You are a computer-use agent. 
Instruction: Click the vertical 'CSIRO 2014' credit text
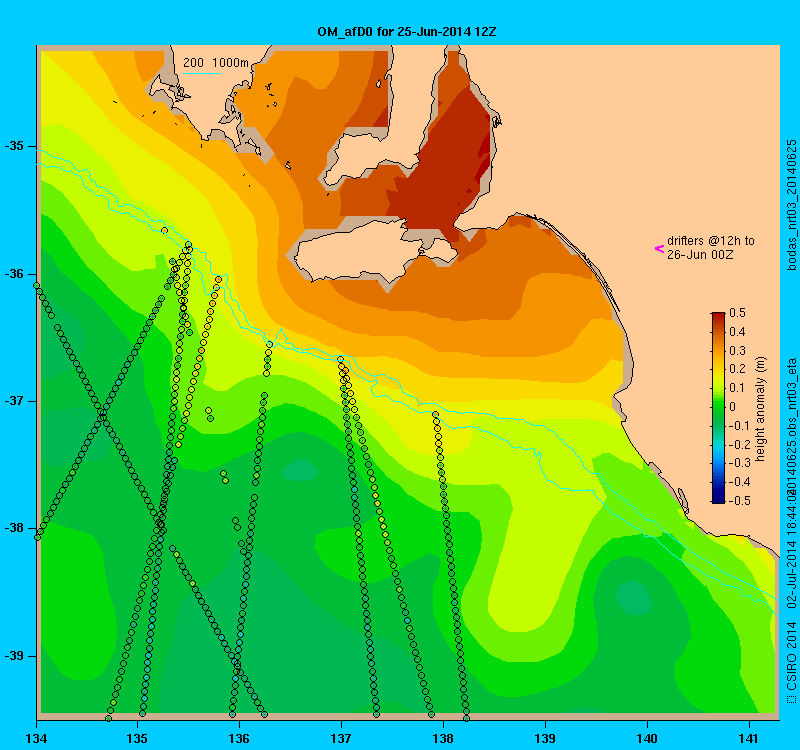pyautogui.click(x=791, y=654)
